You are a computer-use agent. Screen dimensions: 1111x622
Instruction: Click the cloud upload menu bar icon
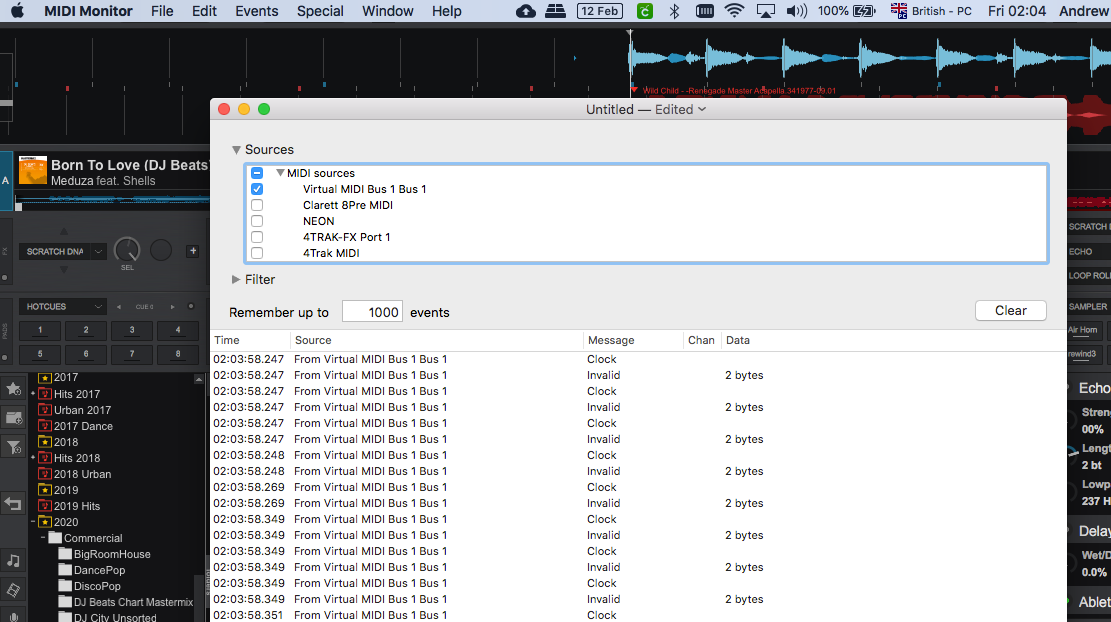pyautogui.click(x=526, y=11)
